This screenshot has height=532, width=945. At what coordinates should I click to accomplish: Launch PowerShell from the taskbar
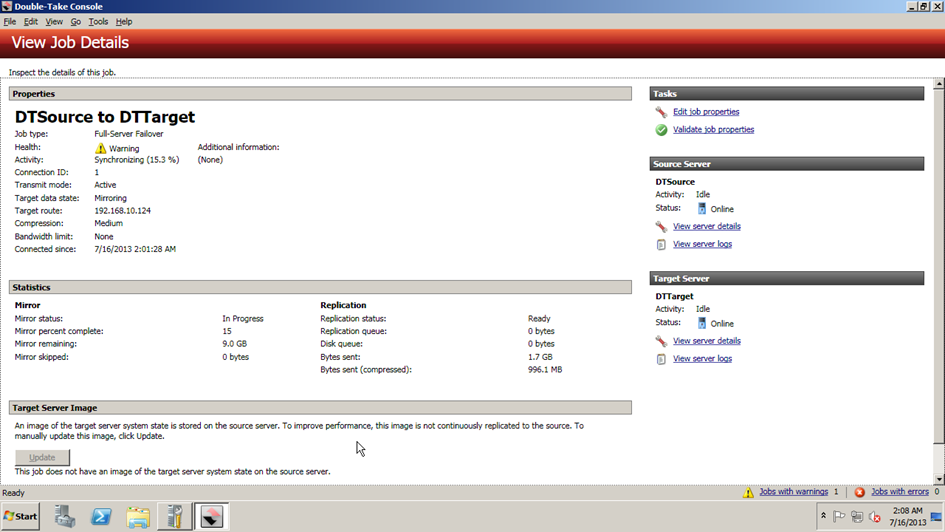point(101,516)
